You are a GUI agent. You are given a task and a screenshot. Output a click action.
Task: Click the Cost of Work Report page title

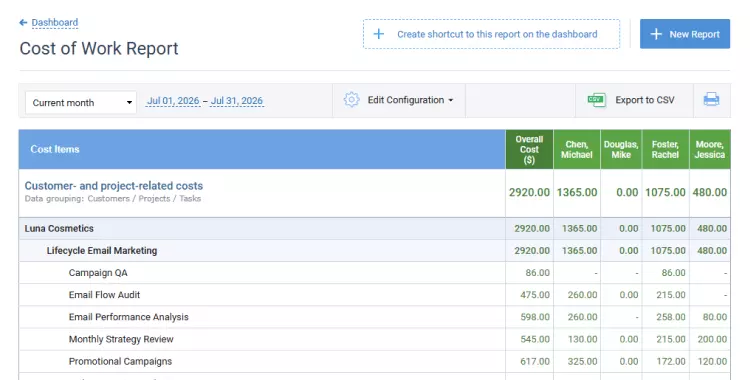pyautogui.click(x=99, y=48)
